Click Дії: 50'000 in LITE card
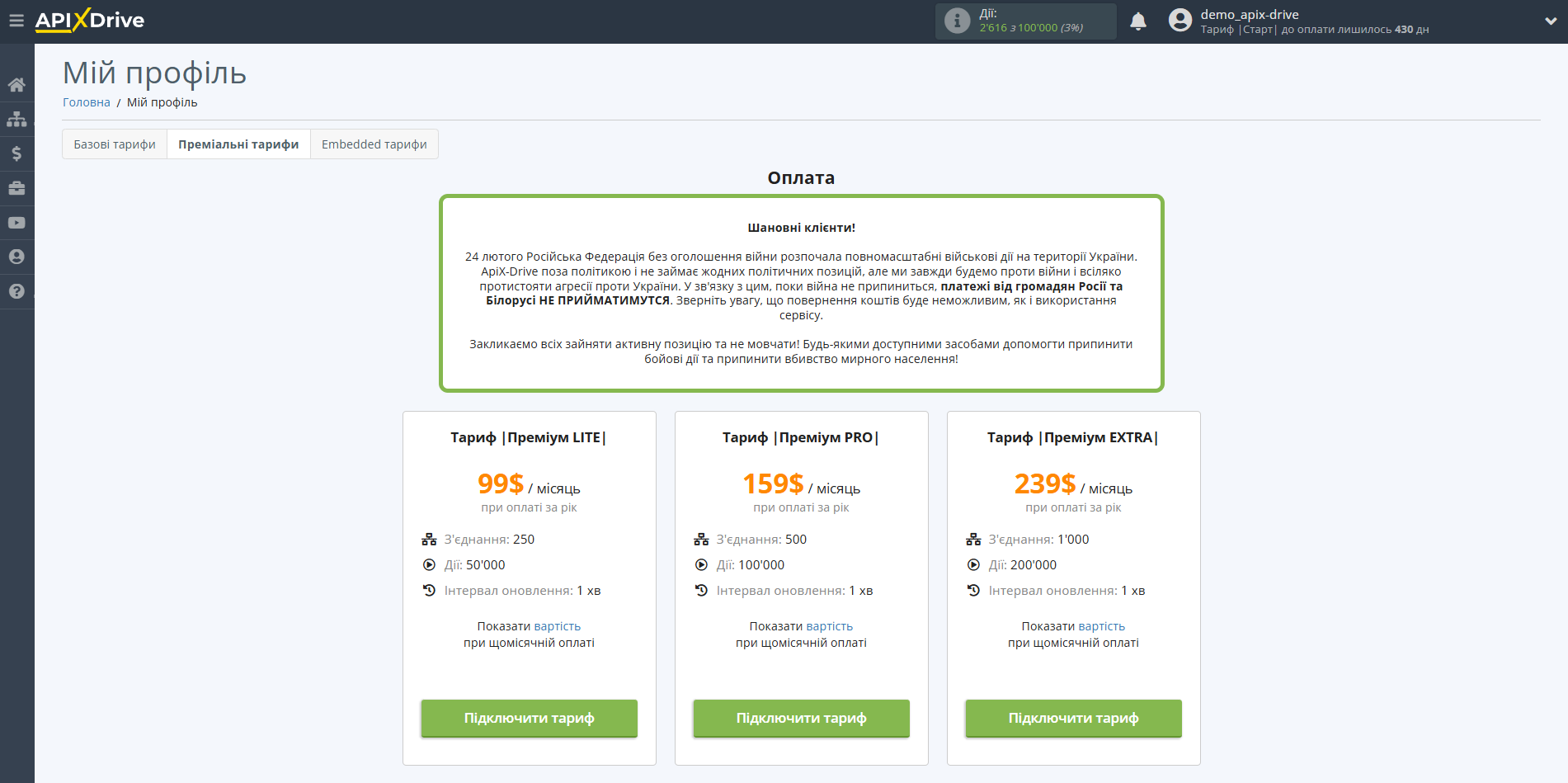The width and height of the screenshot is (1568, 783). tap(474, 565)
